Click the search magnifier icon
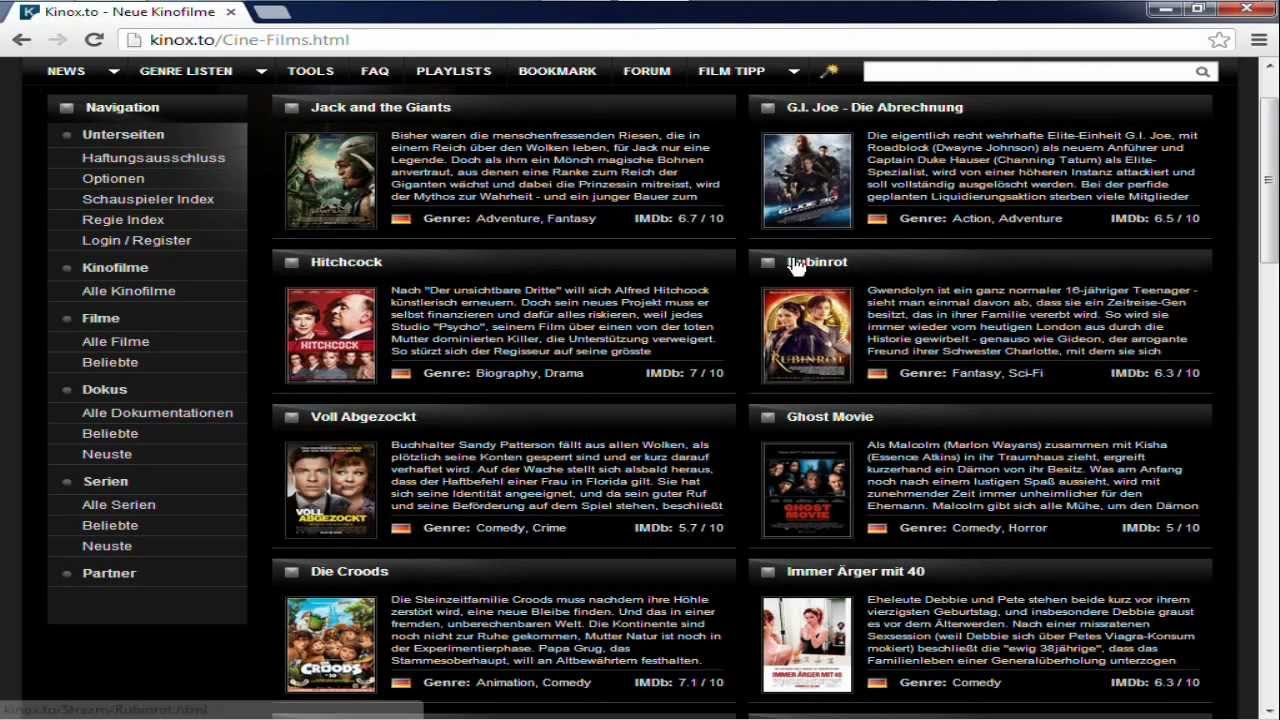 click(x=1202, y=71)
